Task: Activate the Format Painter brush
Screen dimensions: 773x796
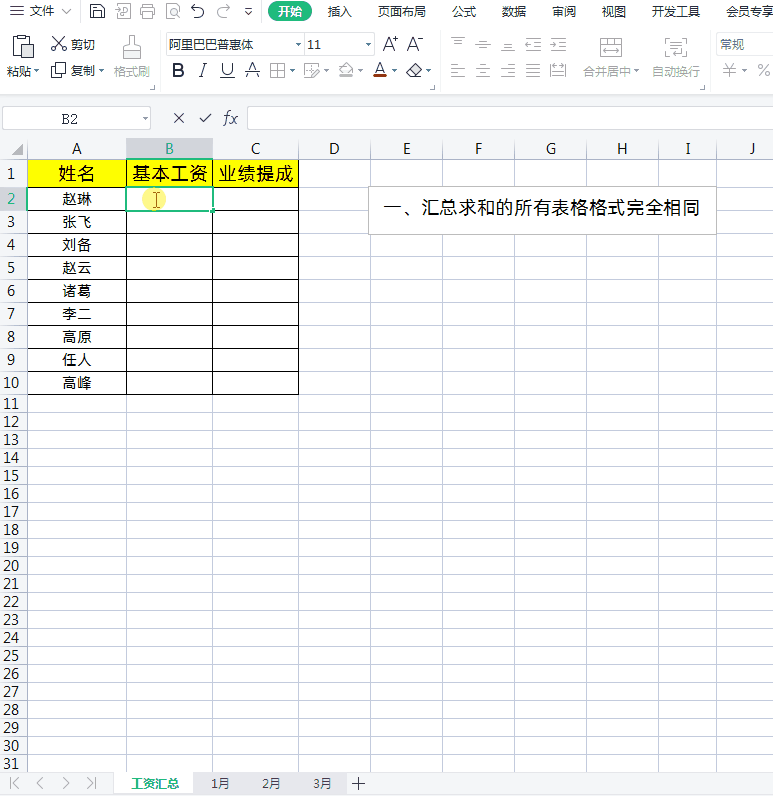Action: [x=132, y=47]
